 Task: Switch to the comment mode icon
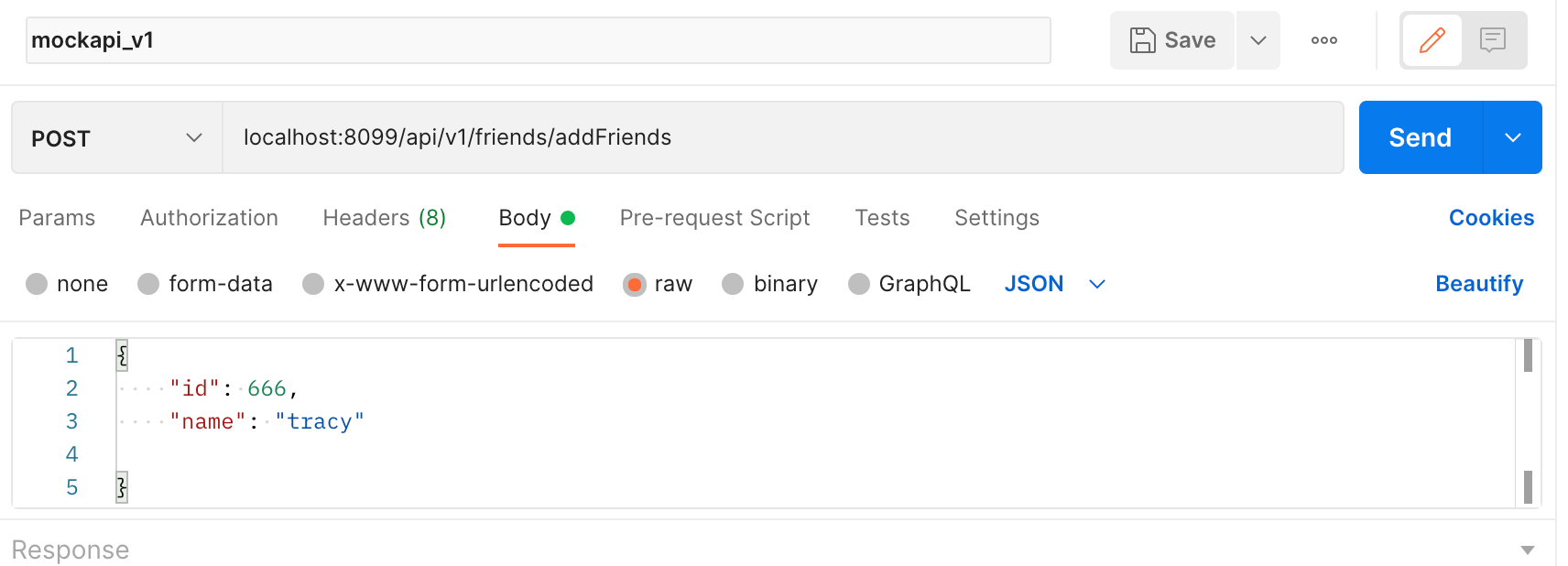click(x=1493, y=40)
